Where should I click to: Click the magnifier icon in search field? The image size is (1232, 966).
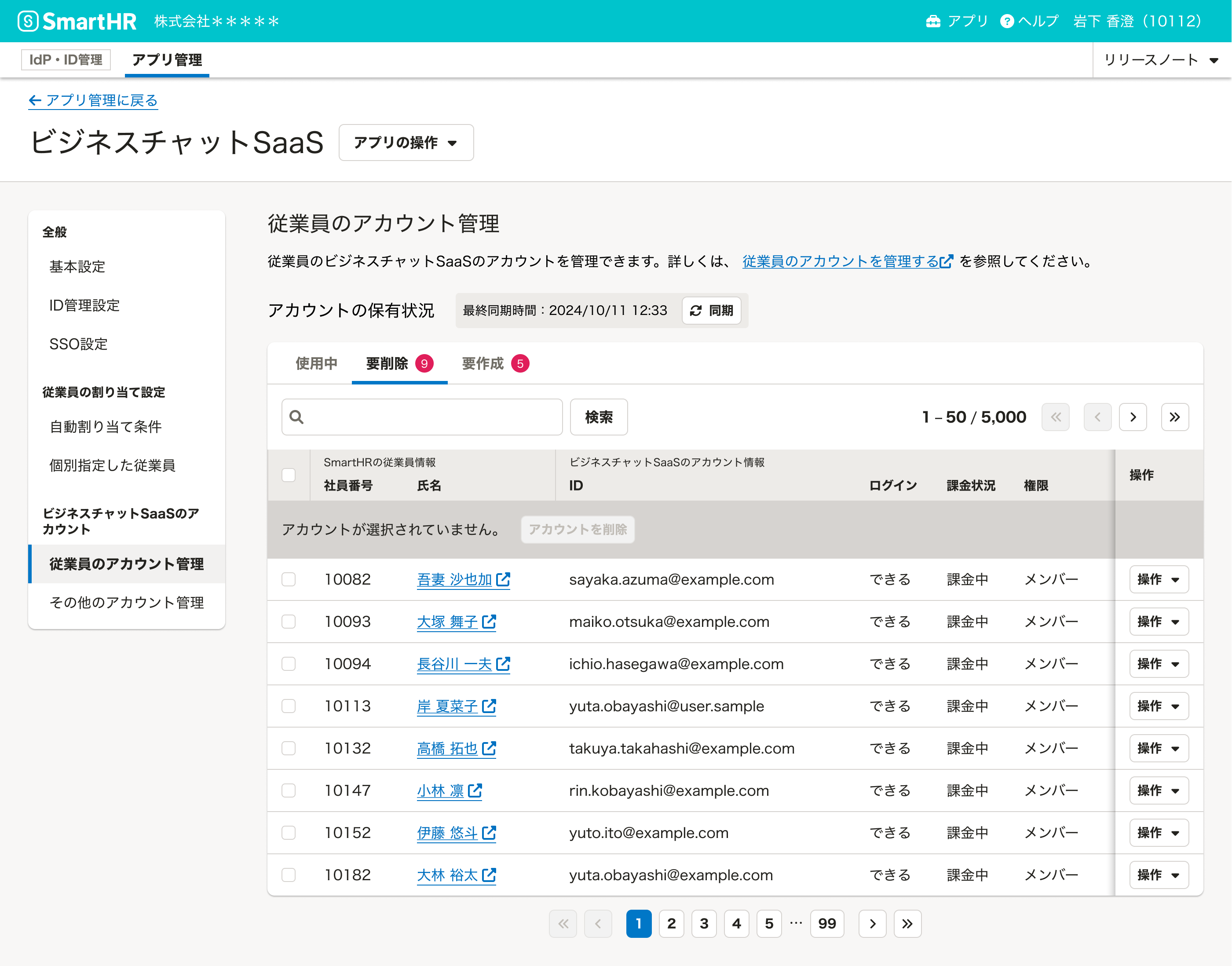click(x=296, y=417)
